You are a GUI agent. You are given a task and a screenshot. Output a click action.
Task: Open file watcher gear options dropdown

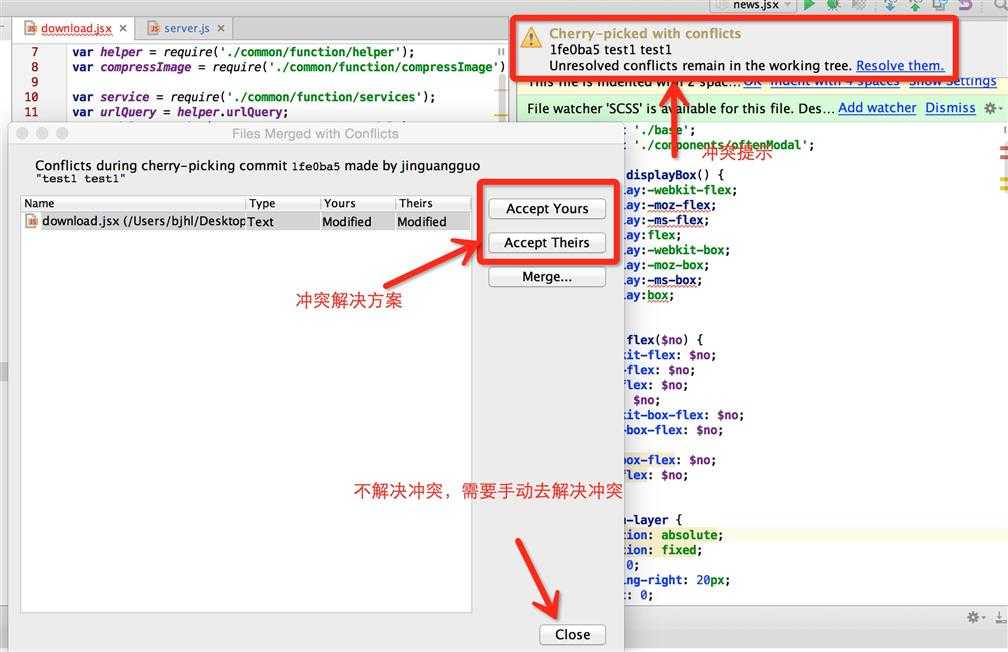pyautogui.click(x=993, y=108)
